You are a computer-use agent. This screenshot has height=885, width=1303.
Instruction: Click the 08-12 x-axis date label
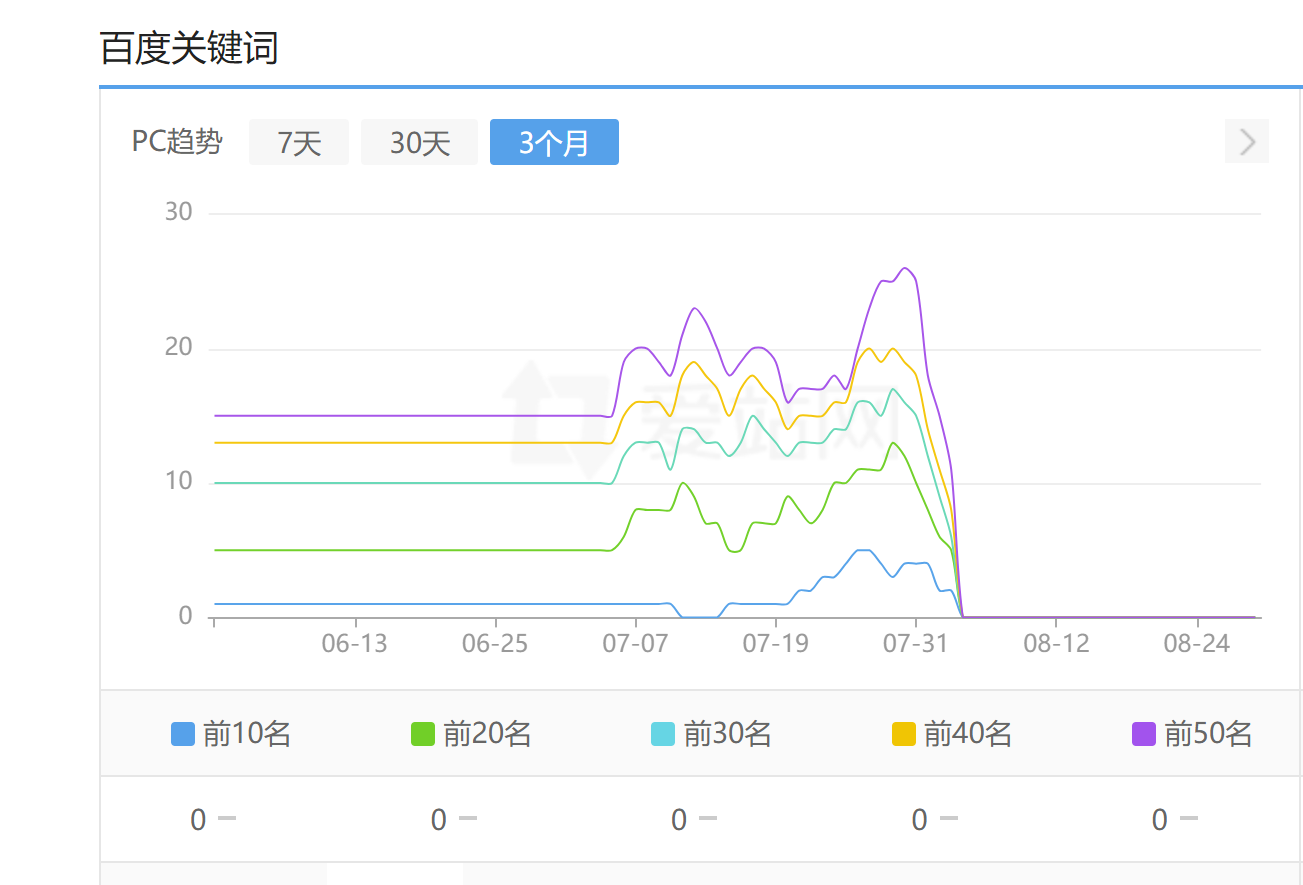coord(1055,643)
